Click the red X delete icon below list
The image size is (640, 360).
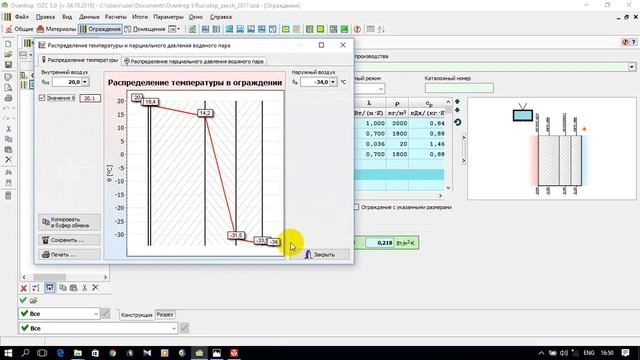point(24,288)
